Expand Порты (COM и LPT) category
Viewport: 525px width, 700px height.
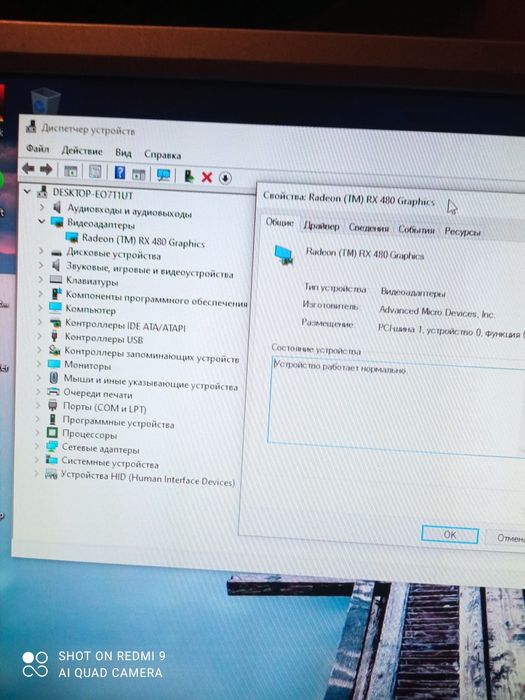tap(39, 405)
